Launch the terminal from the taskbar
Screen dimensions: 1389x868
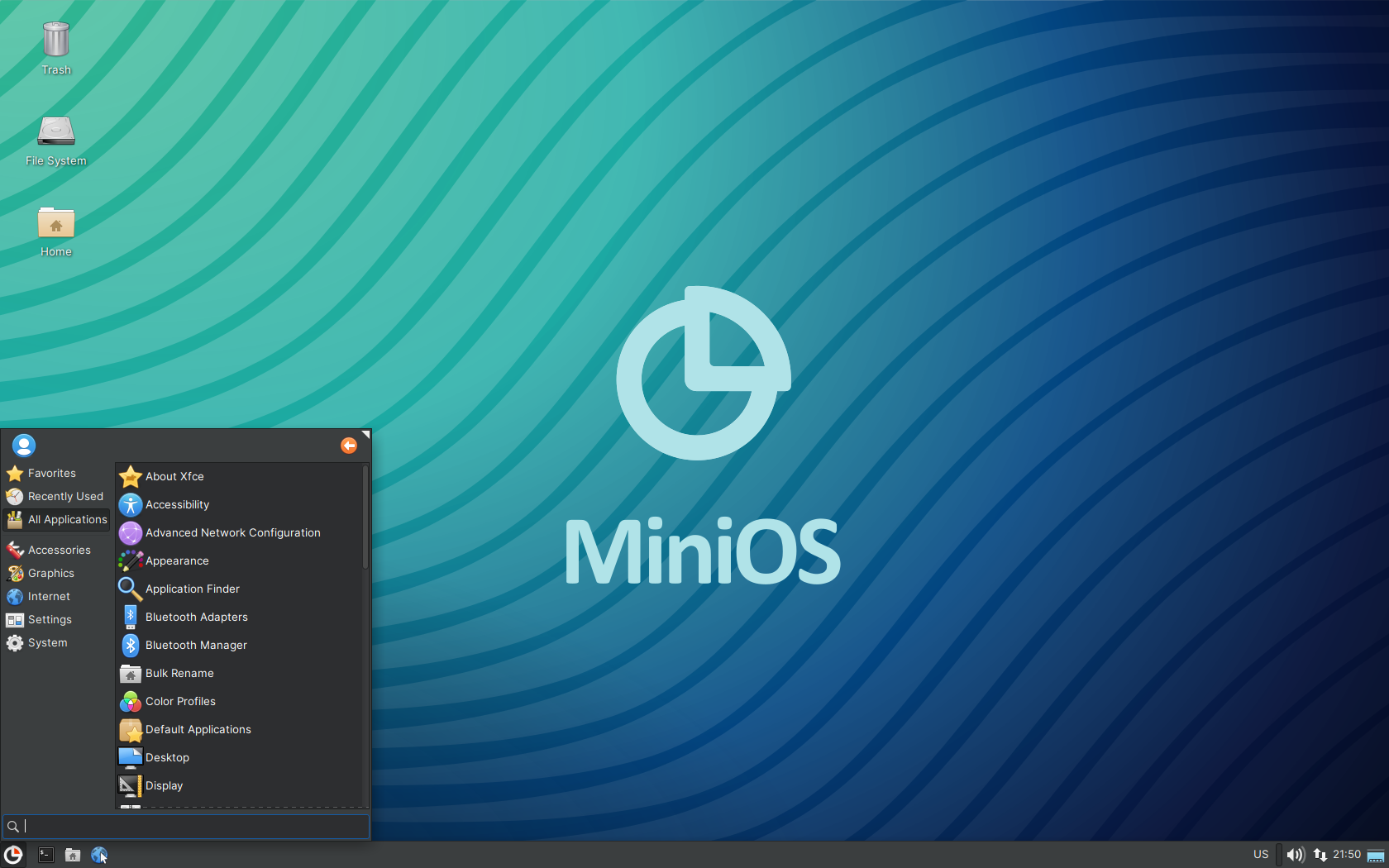tap(46, 855)
